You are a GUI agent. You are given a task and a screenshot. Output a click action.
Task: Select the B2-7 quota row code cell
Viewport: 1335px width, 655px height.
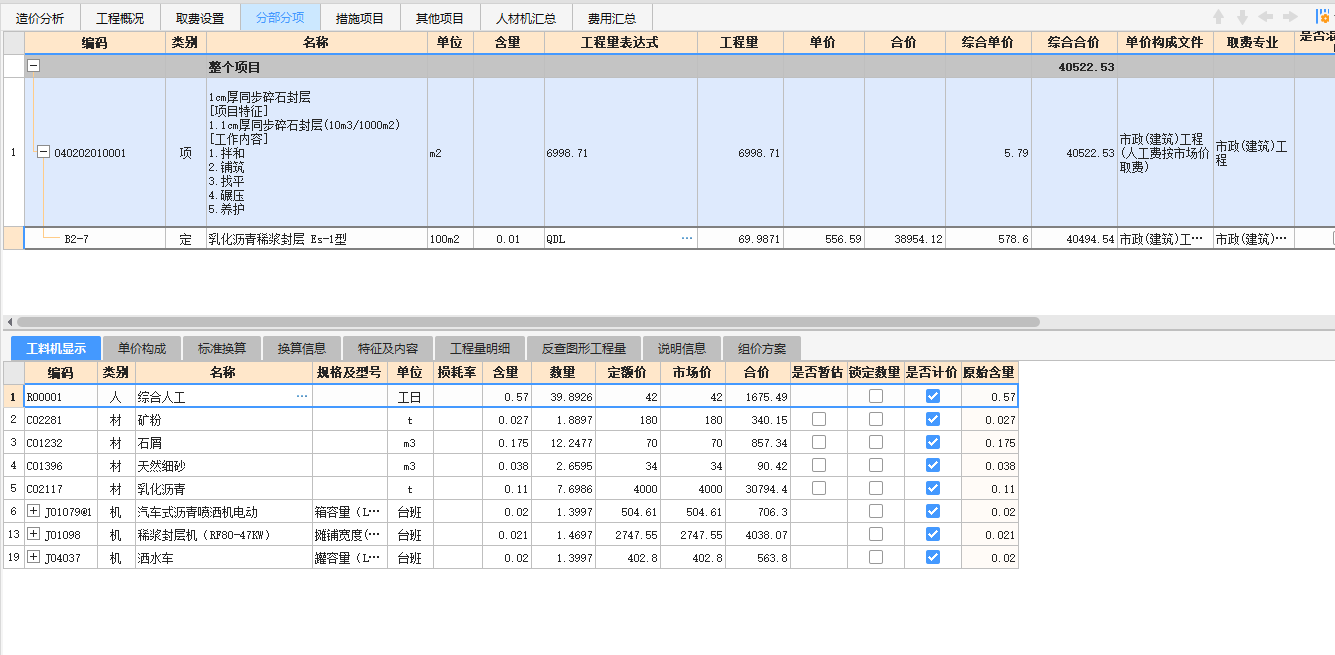95,239
